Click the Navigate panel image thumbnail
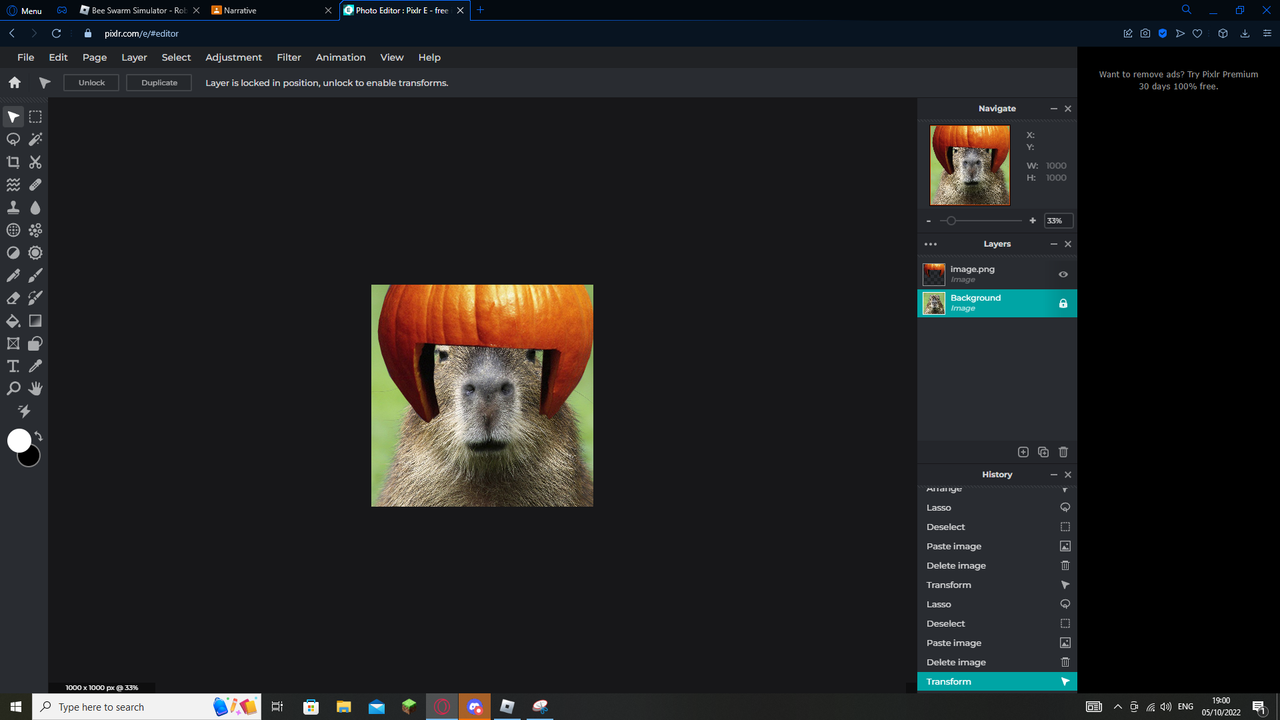This screenshot has height=720, width=1280. [x=970, y=165]
